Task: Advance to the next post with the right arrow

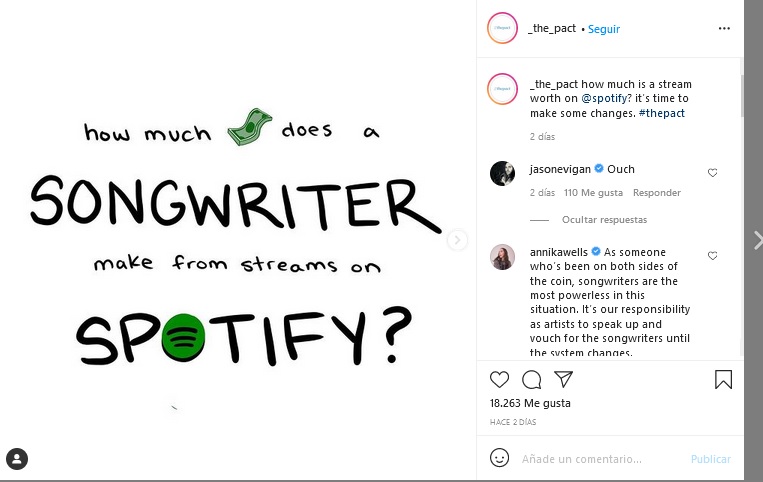Action: tap(757, 240)
